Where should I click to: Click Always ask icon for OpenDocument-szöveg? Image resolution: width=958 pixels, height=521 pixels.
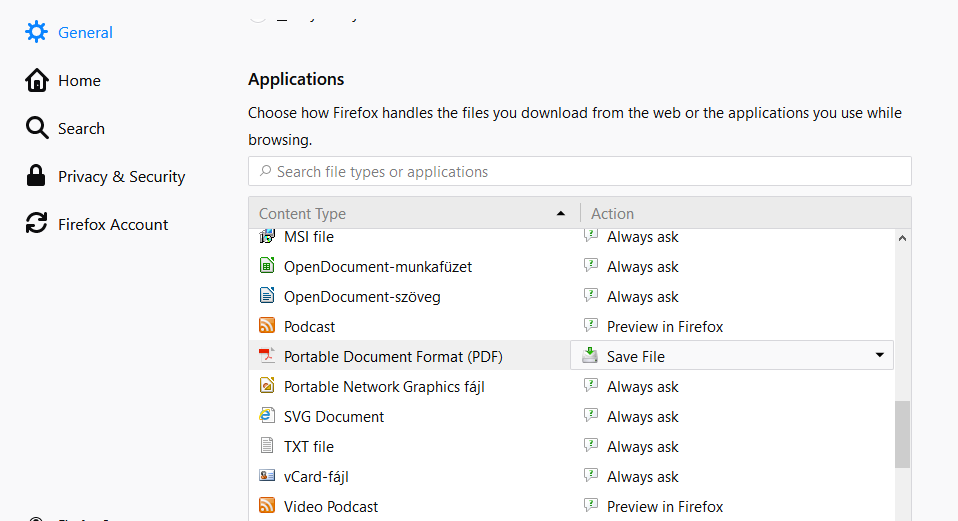(x=591, y=295)
